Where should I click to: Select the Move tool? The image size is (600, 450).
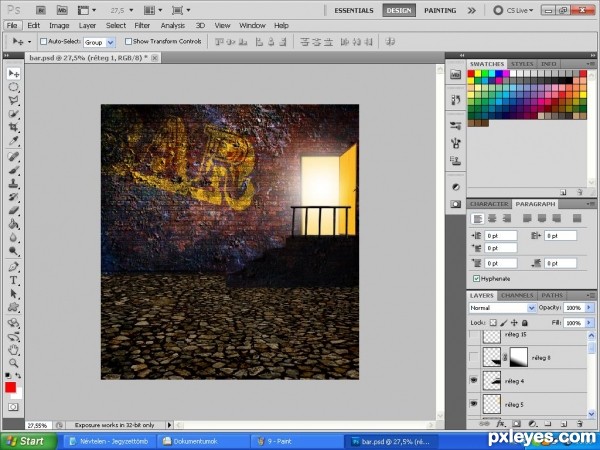click(x=13, y=73)
